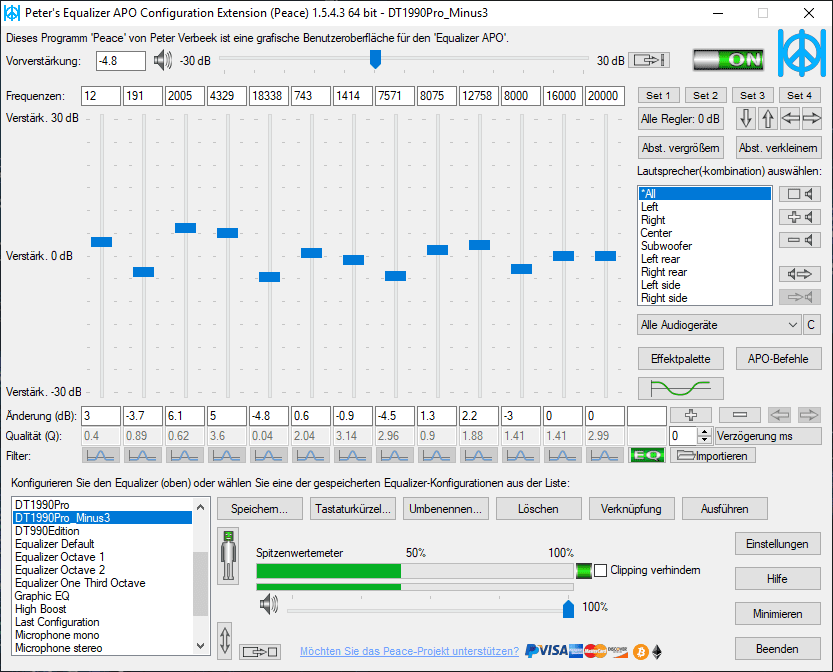The width and height of the screenshot is (833, 672).
Task: Click the vertical resize double-arrow icon
Action: tap(225, 641)
